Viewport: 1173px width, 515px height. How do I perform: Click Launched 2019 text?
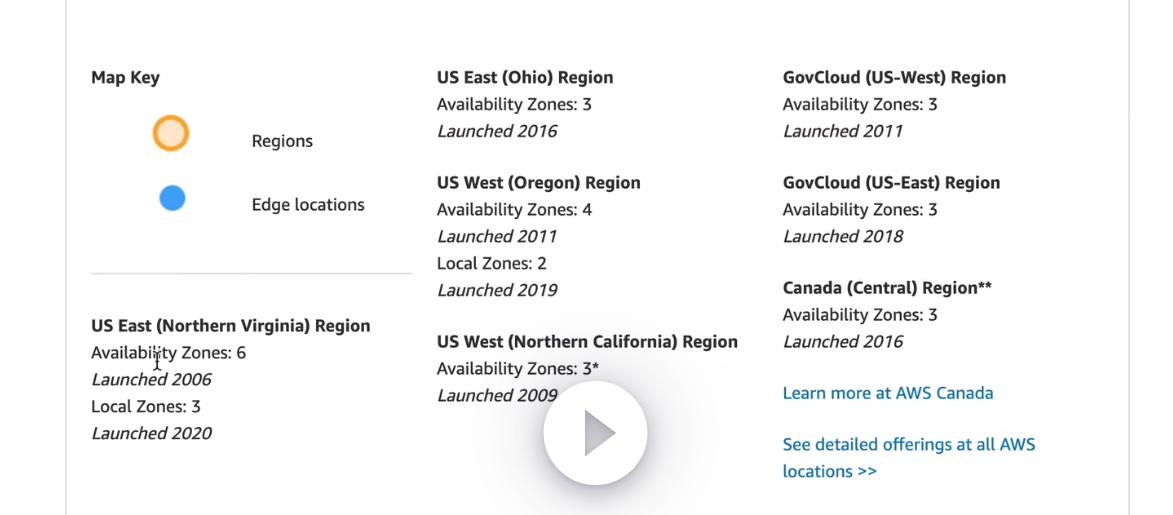(x=497, y=290)
